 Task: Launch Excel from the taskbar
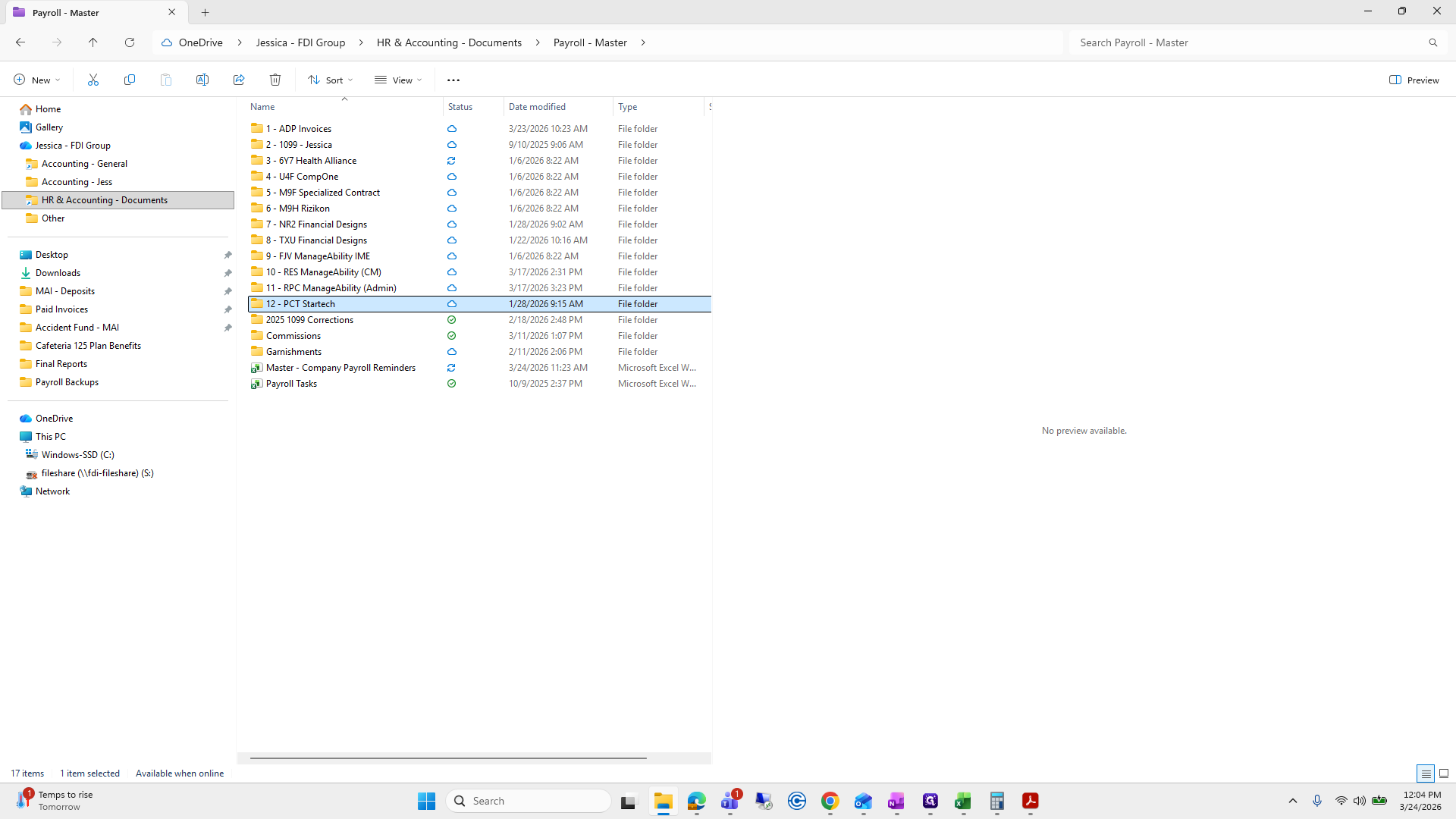[964, 802]
